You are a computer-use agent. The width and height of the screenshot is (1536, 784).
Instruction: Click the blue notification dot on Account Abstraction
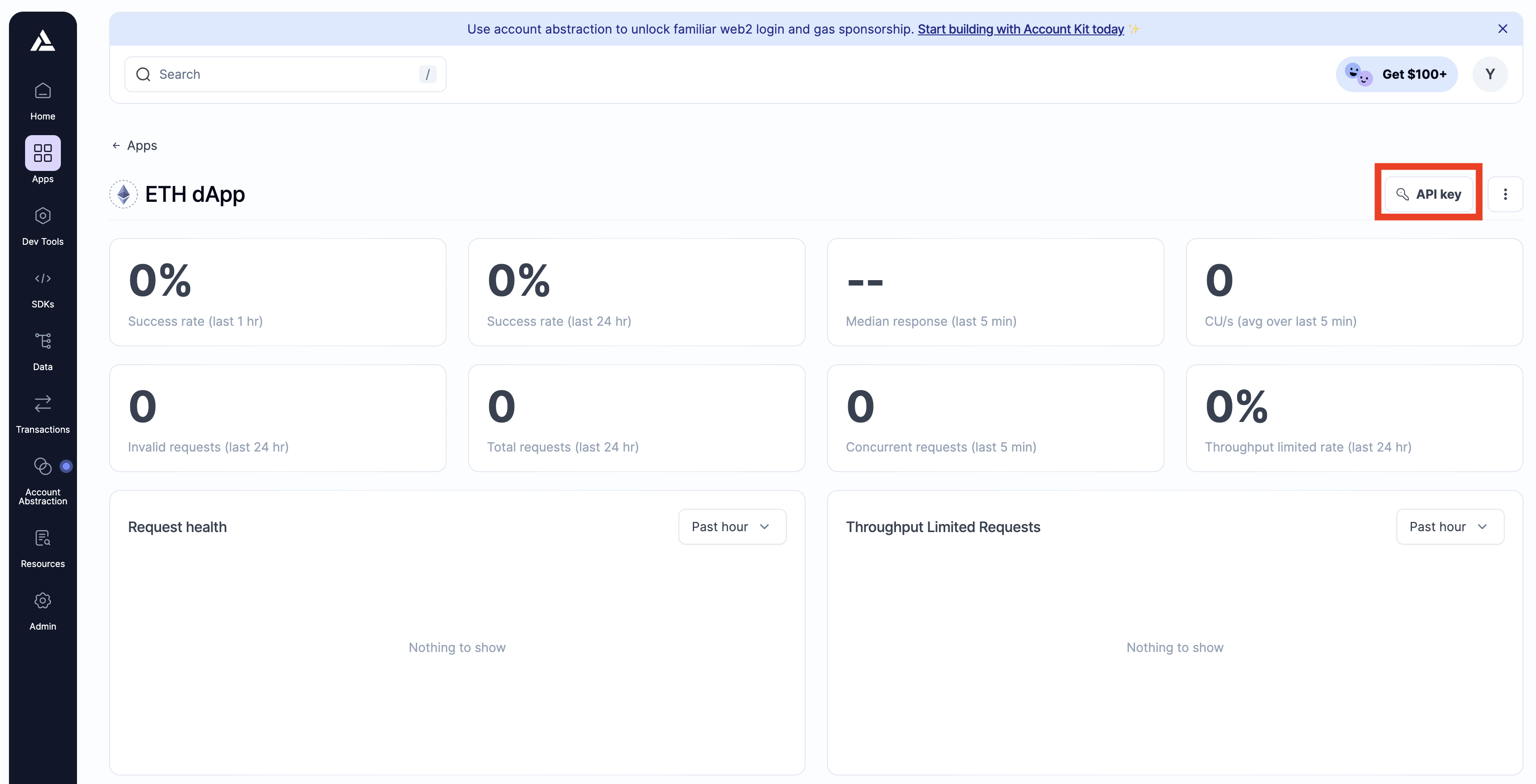pyautogui.click(x=66, y=466)
